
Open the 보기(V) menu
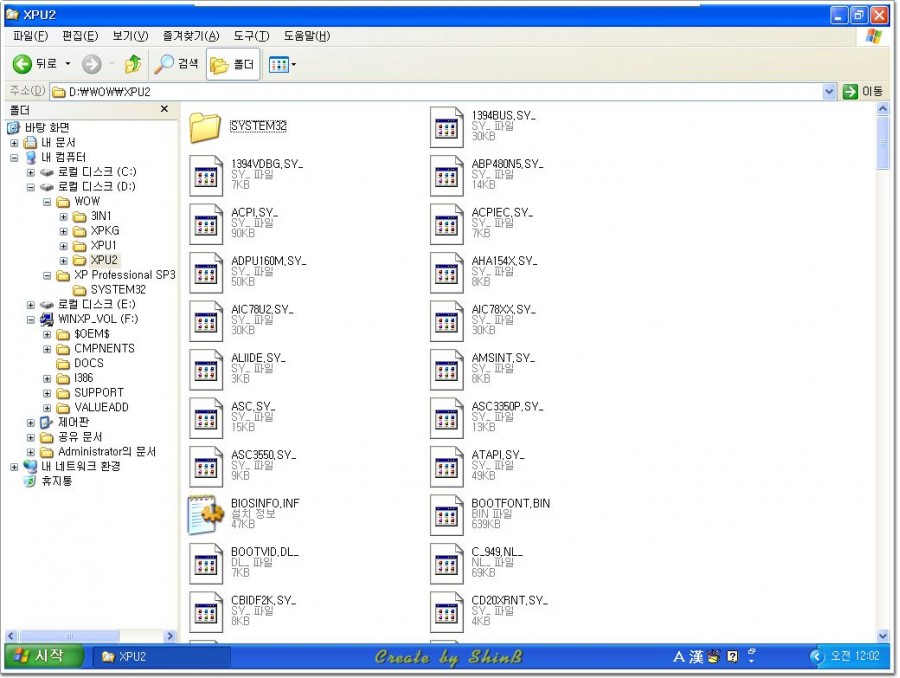click(x=130, y=36)
